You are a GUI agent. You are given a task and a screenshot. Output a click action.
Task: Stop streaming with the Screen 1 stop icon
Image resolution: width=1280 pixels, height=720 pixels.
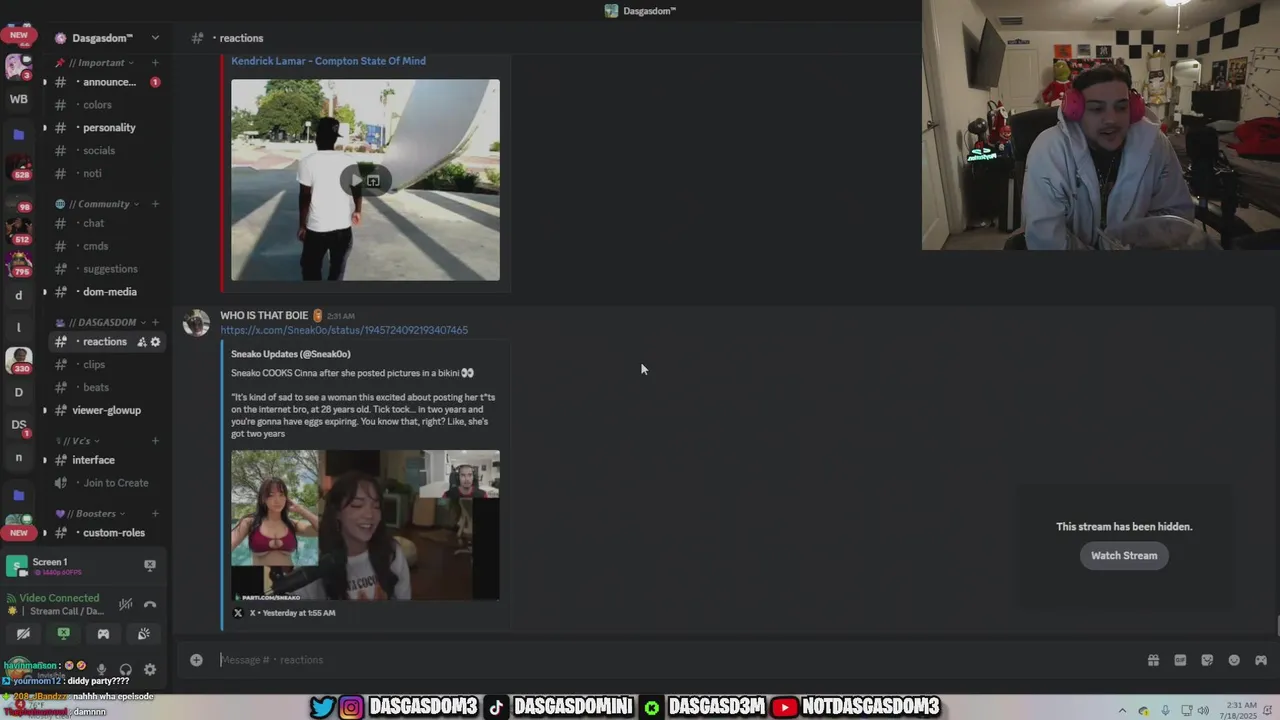click(149, 565)
